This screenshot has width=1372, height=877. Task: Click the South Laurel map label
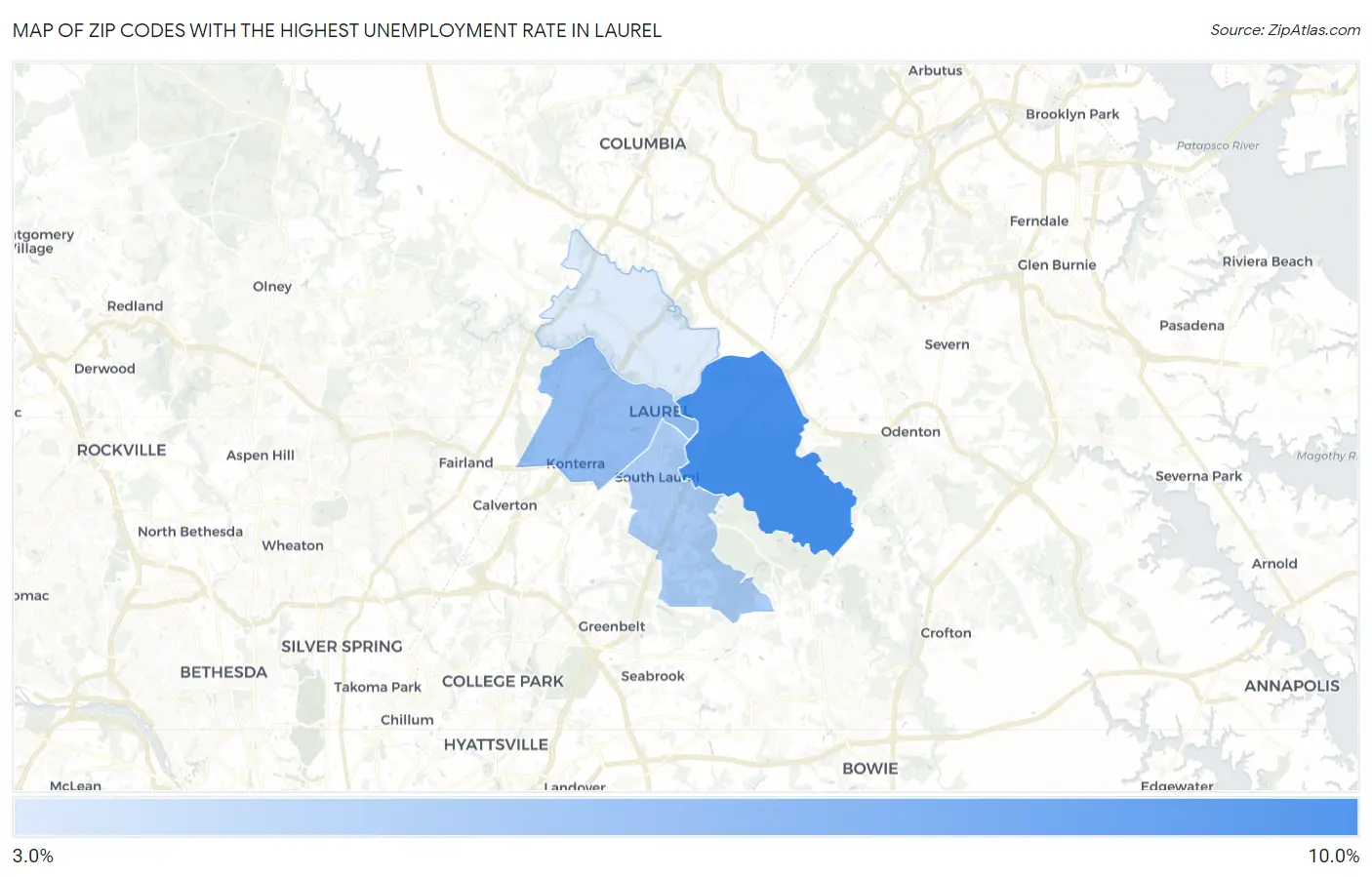coord(657,477)
